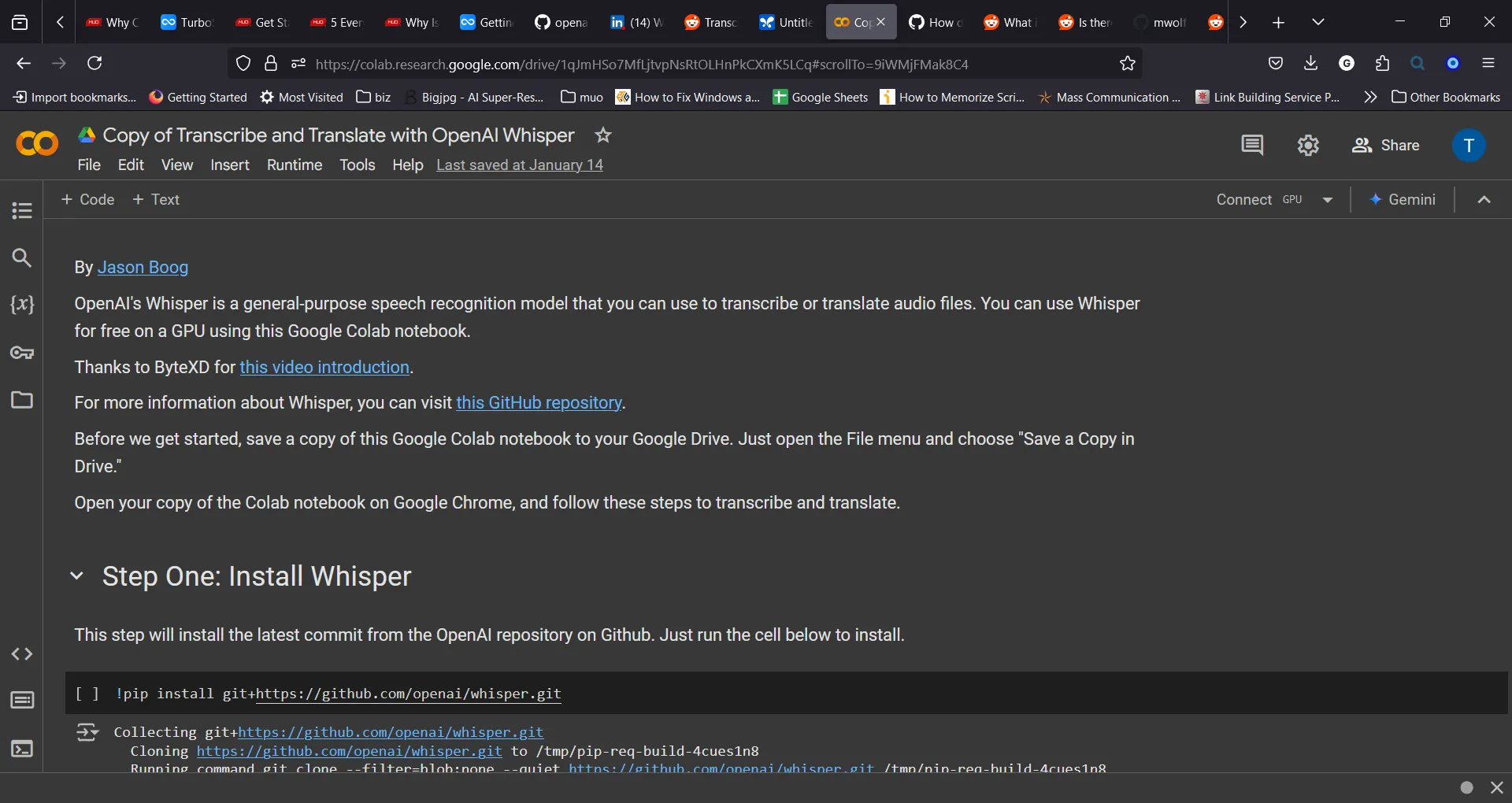Collapse the header with the chevron-up button
Viewport: 1512px width, 803px height.
coord(1484,200)
